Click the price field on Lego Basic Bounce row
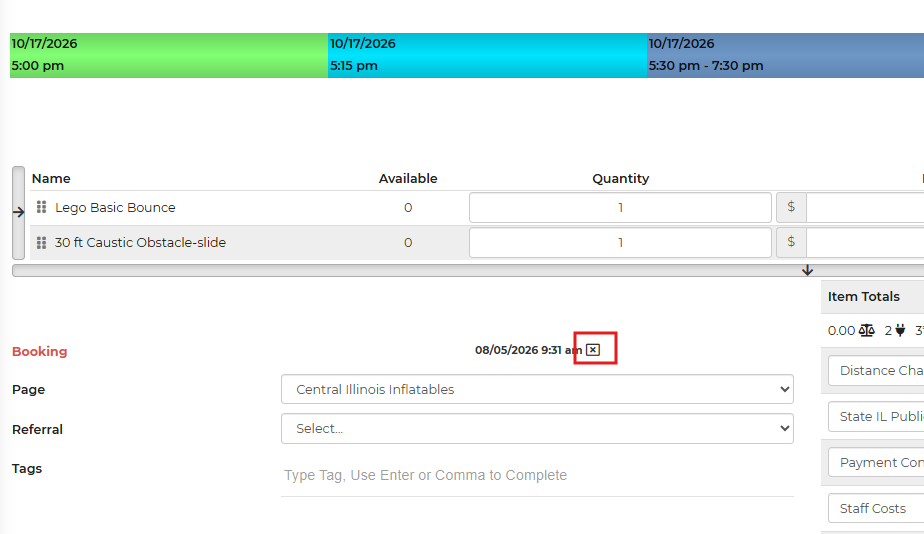This screenshot has width=924, height=534. tap(865, 207)
